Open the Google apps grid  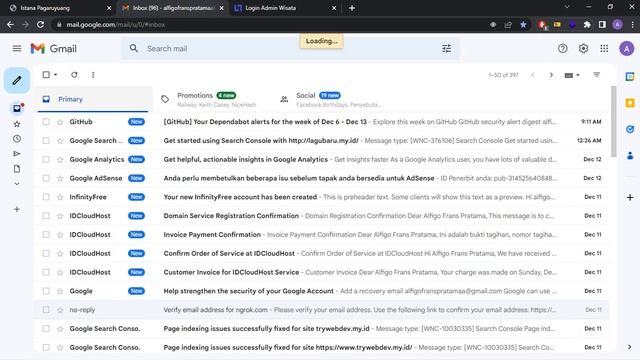pos(604,49)
